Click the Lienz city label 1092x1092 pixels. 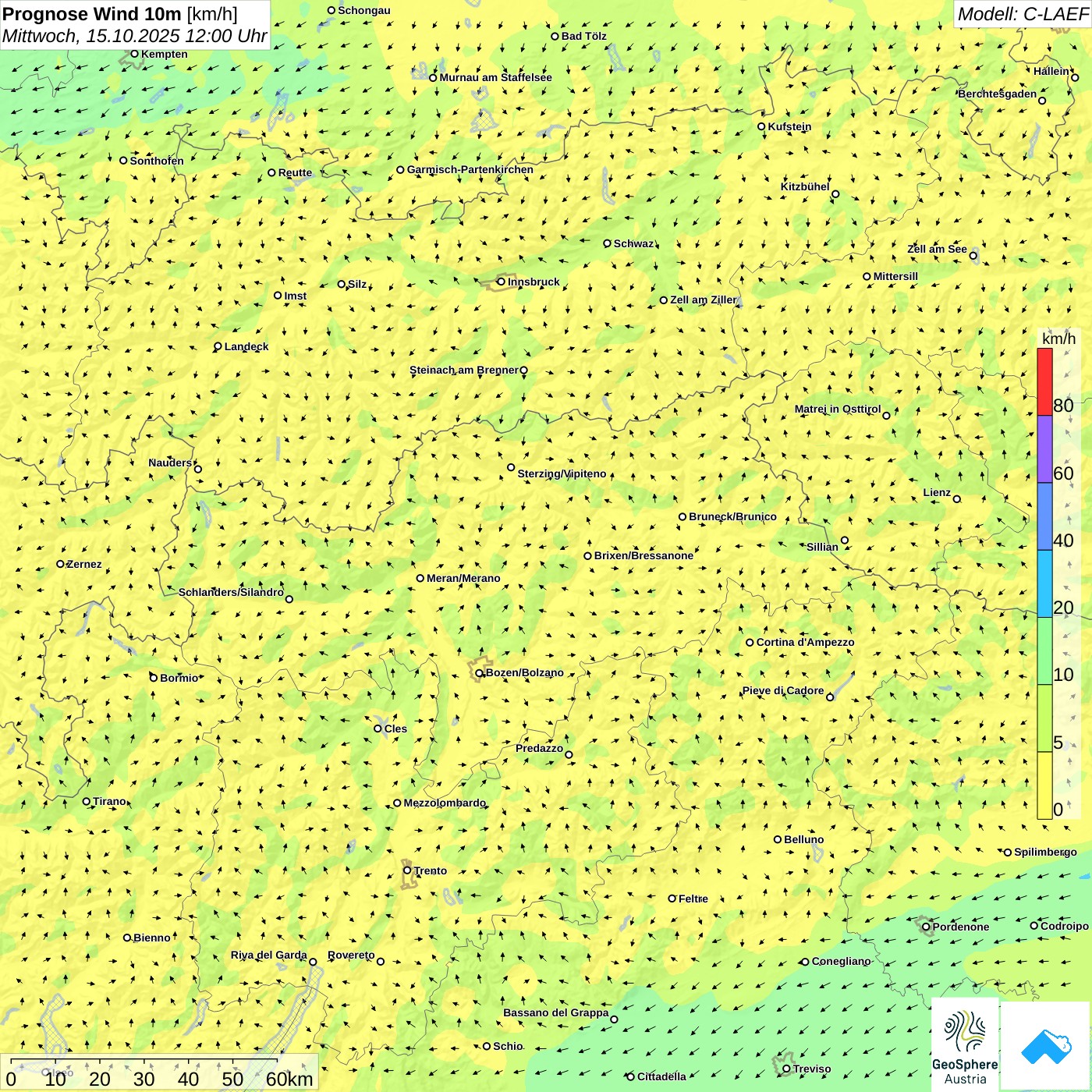tap(937, 492)
